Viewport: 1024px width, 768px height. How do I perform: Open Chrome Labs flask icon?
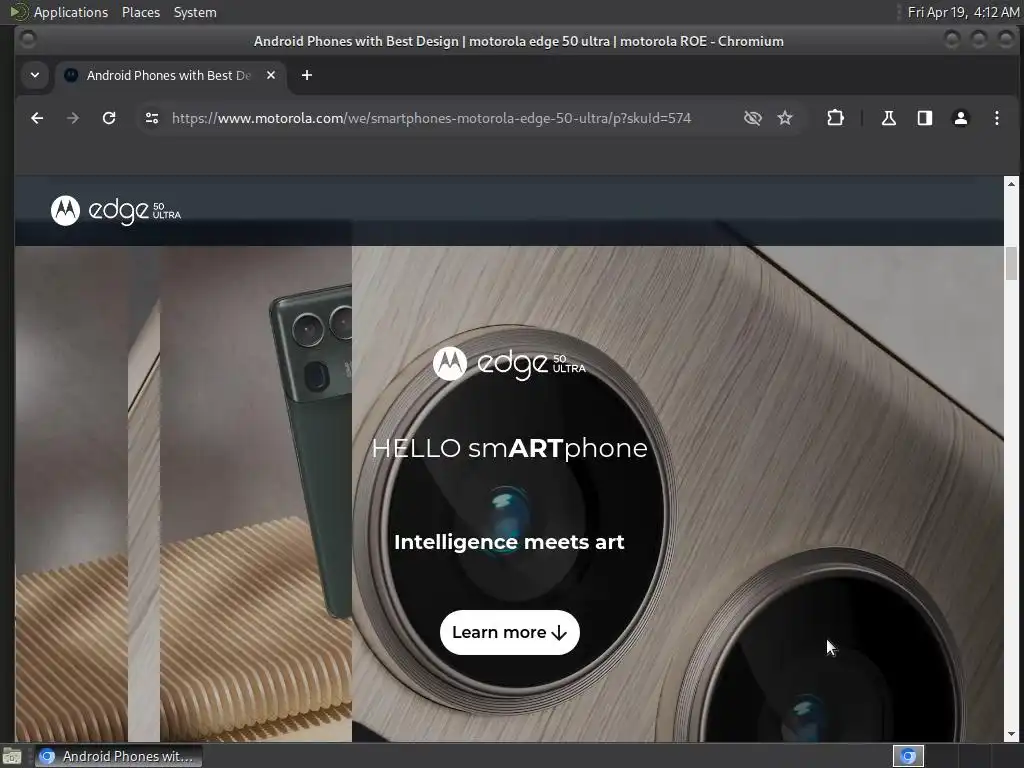(889, 118)
